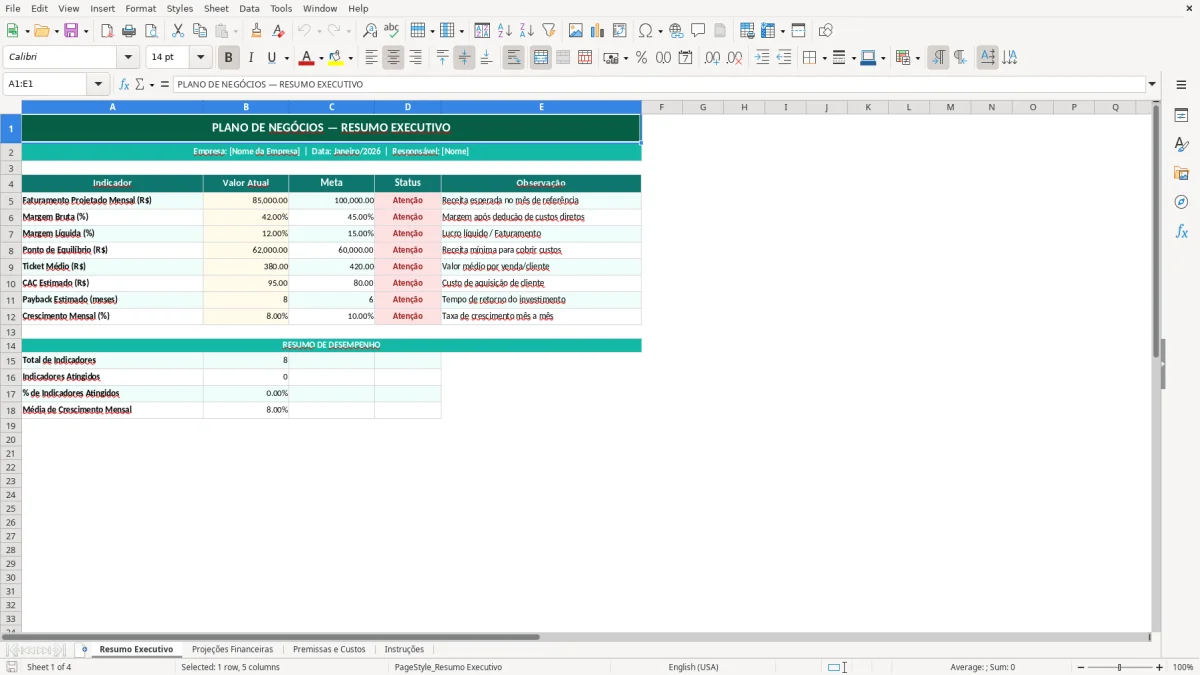Image resolution: width=1200 pixels, height=675 pixels.
Task: Open the Sheet menu
Action: point(216,8)
